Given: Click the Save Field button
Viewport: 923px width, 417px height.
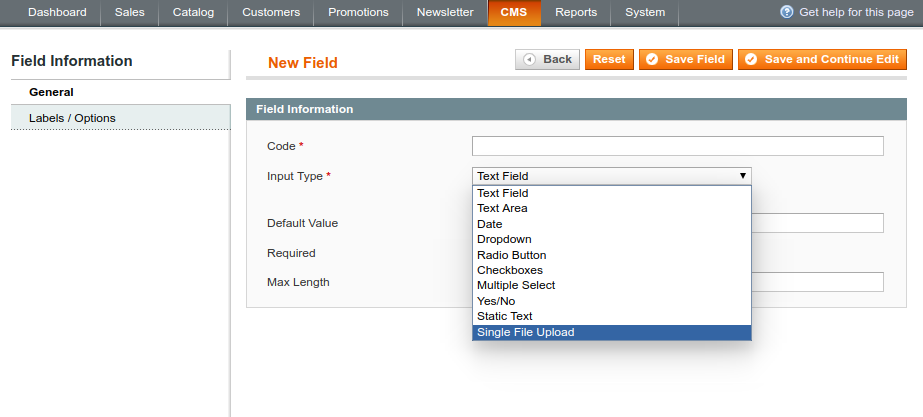Looking at the screenshot, I should (x=685, y=59).
